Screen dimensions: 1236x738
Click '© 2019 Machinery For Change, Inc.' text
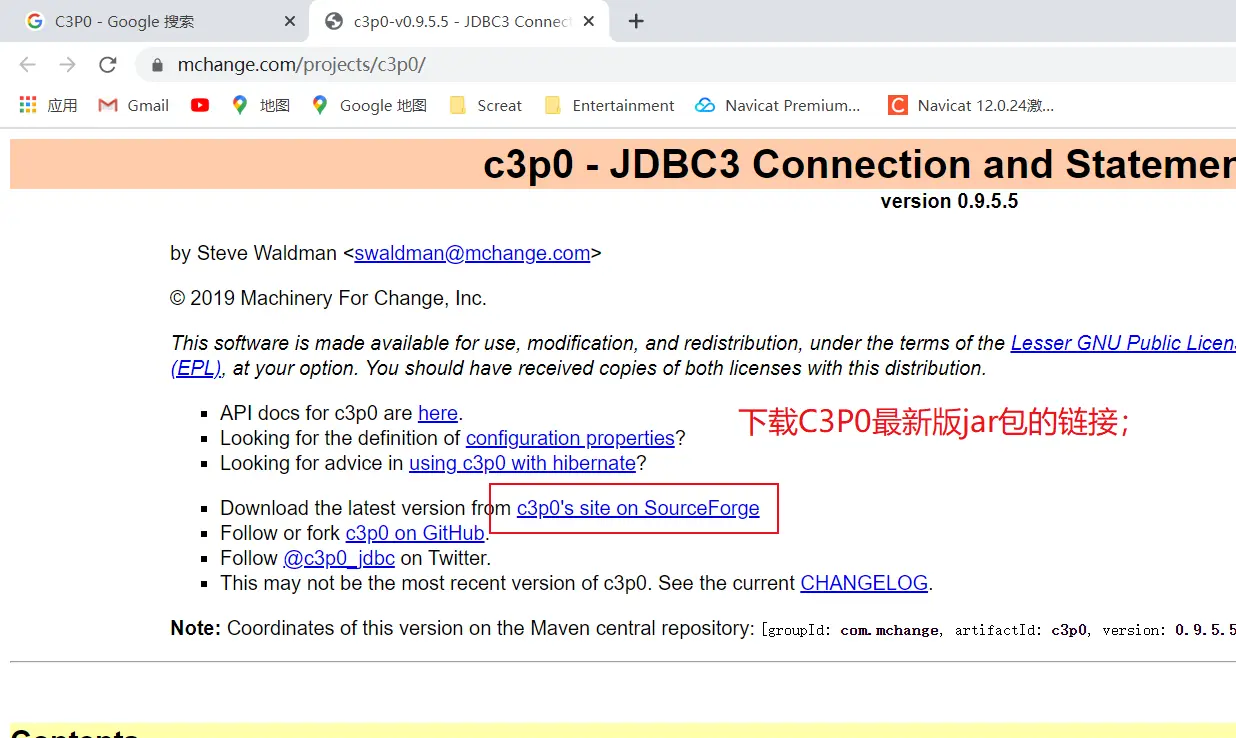[328, 298]
